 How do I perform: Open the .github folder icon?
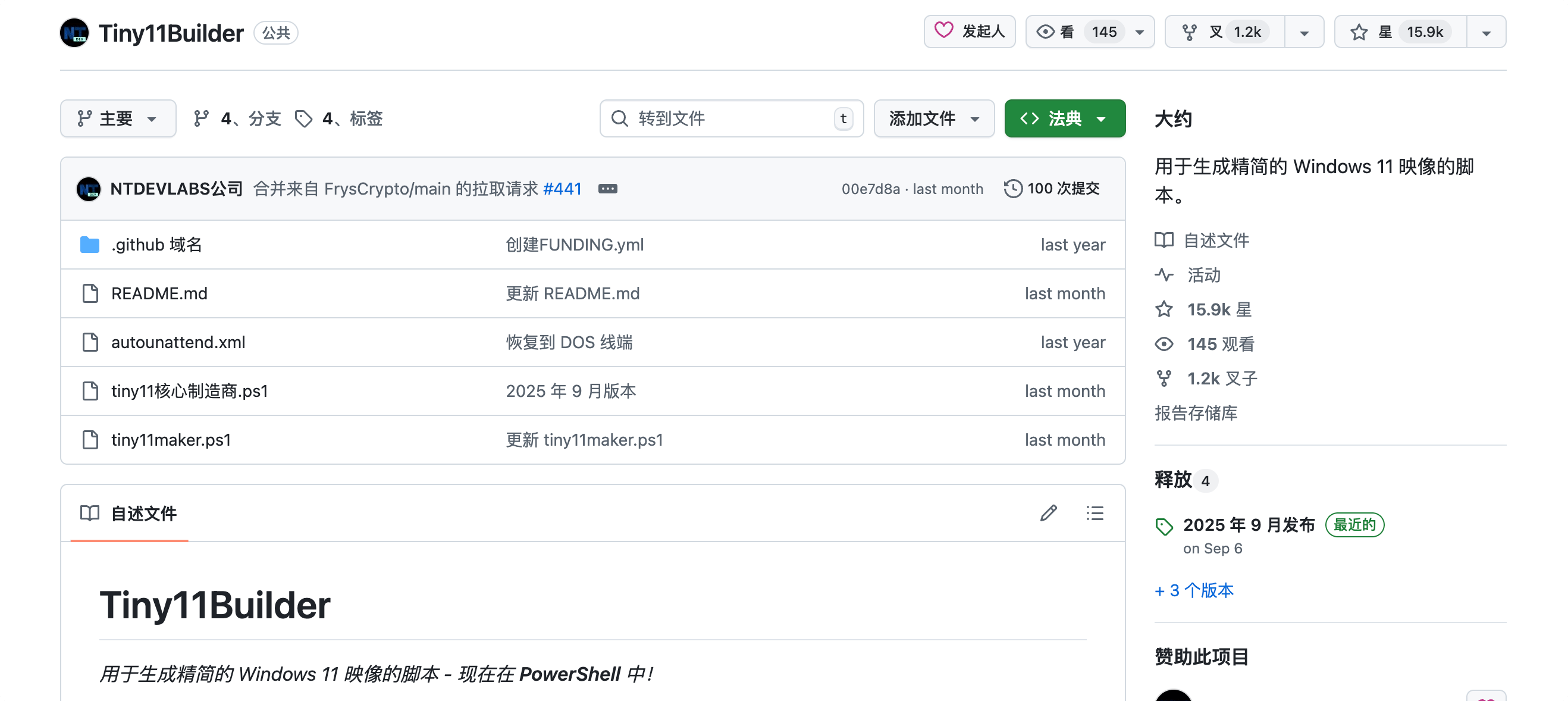[x=90, y=245]
